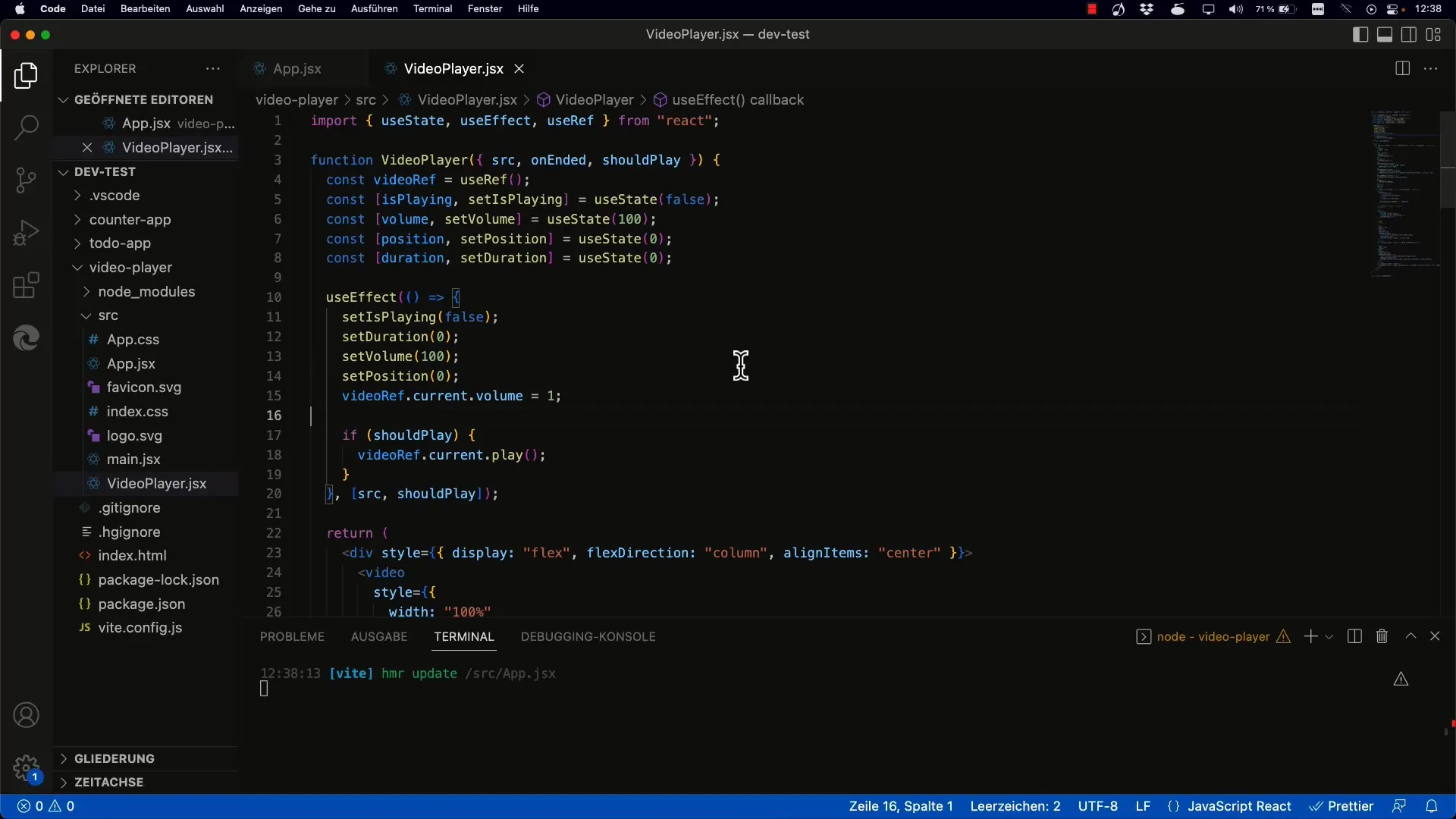Click the VideoPlayer symbol breadcrumb
Screen dimensions: 1456x819
tap(585, 100)
